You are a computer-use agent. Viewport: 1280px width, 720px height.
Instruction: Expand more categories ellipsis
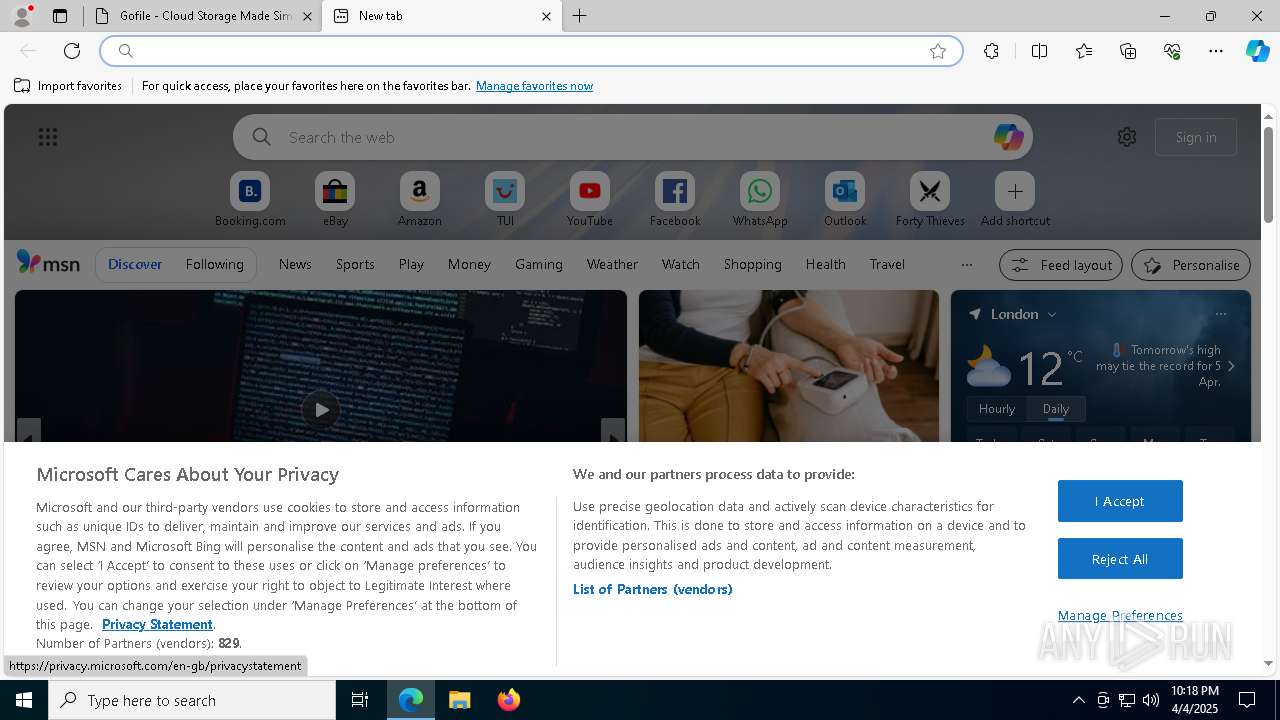coord(966,264)
